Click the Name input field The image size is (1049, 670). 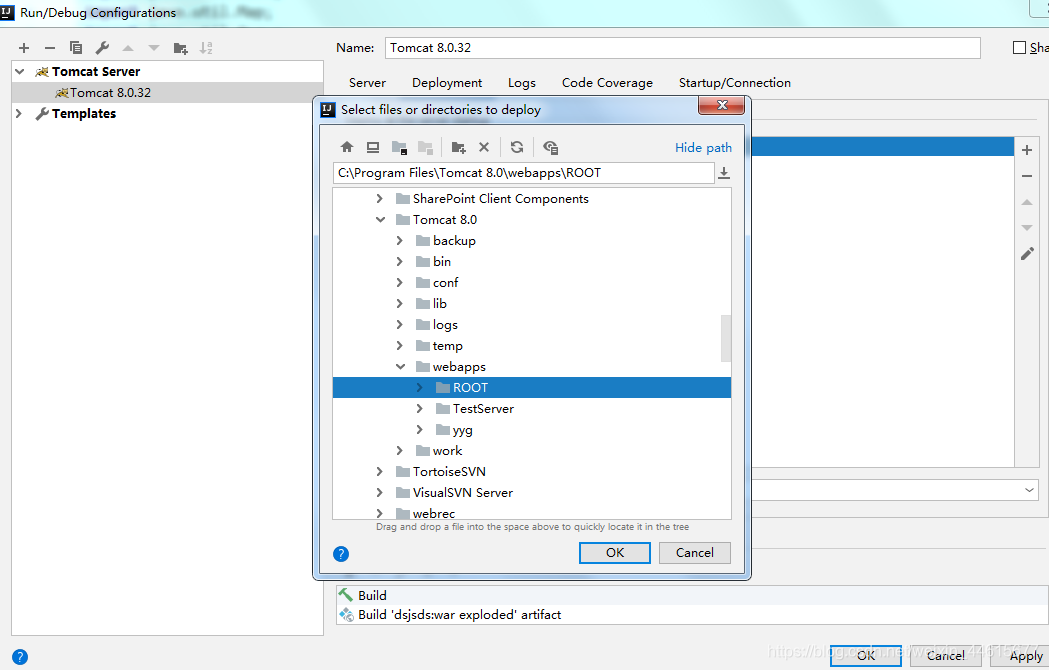pos(682,48)
